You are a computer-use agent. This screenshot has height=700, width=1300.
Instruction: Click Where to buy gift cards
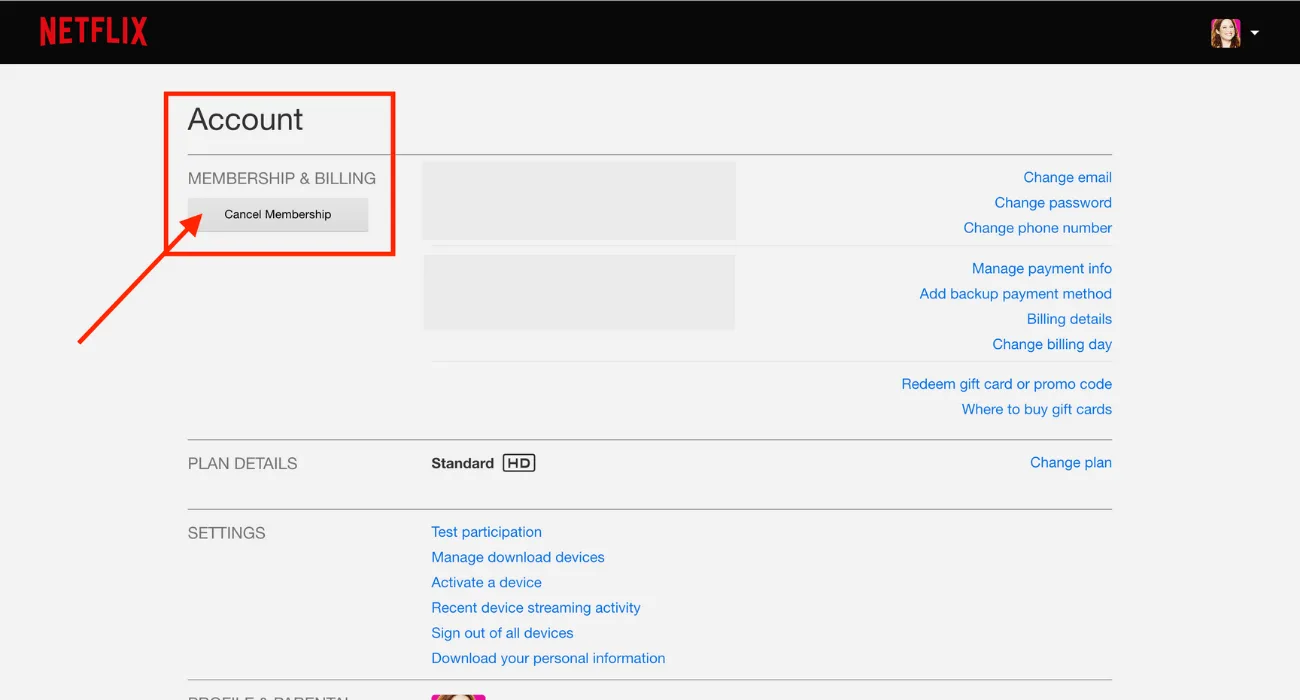point(1036,409)
